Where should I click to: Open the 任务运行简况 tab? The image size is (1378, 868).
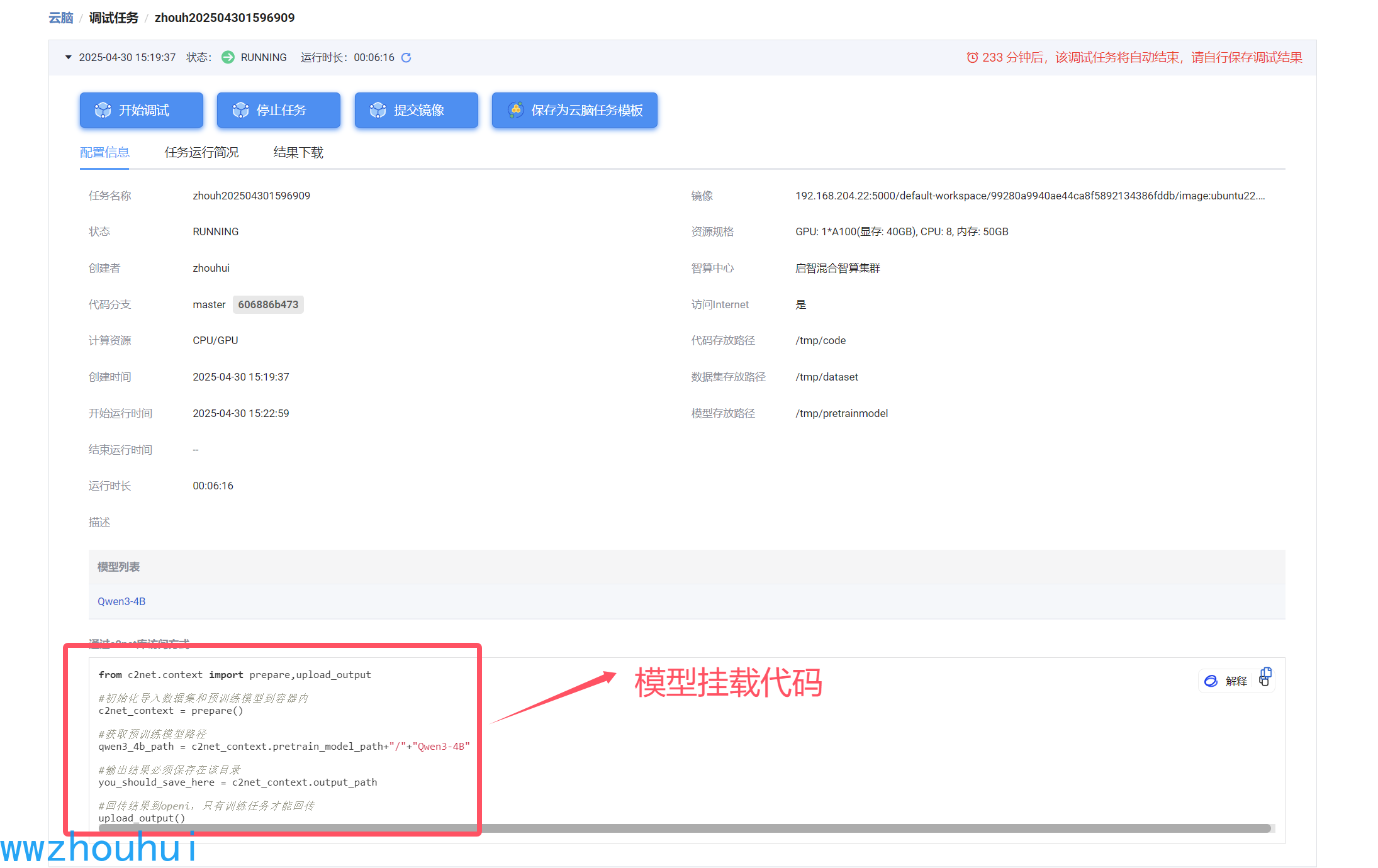point(201,152)
